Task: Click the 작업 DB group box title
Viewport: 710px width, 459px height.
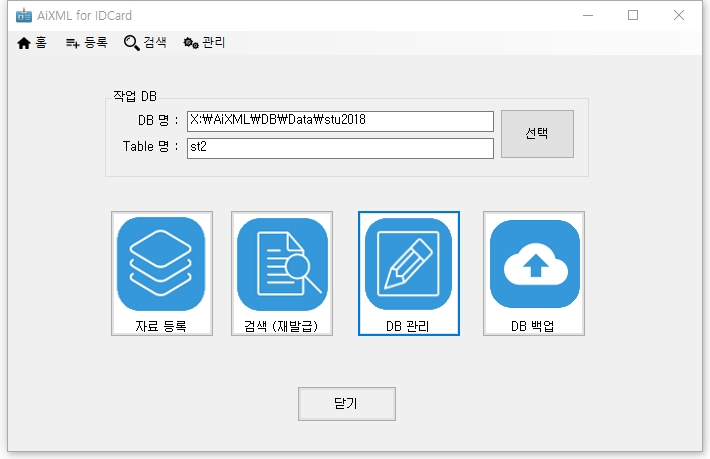Action: 135,97
